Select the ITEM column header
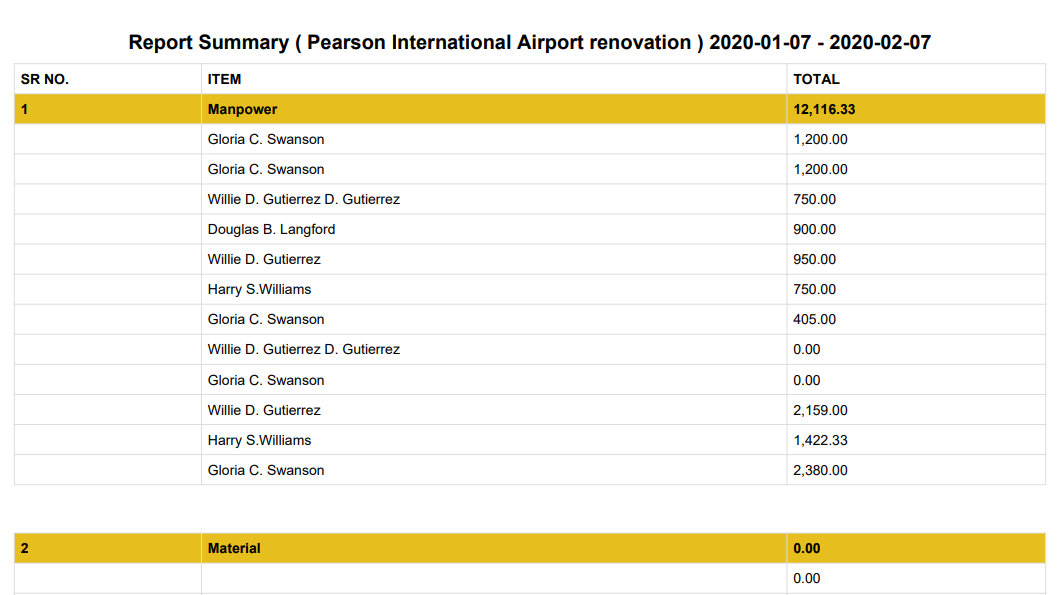The width and height of the screenshot is (1062, 595). coord(224,79)
